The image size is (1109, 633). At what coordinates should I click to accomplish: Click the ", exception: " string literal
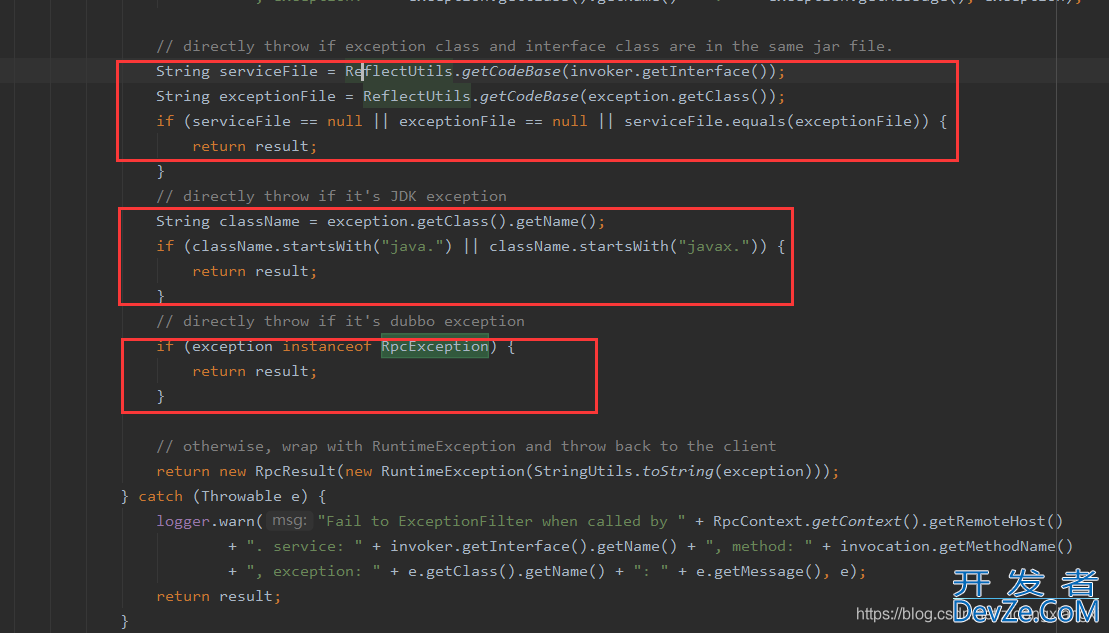pyautogui.click(x=313, y=571)
